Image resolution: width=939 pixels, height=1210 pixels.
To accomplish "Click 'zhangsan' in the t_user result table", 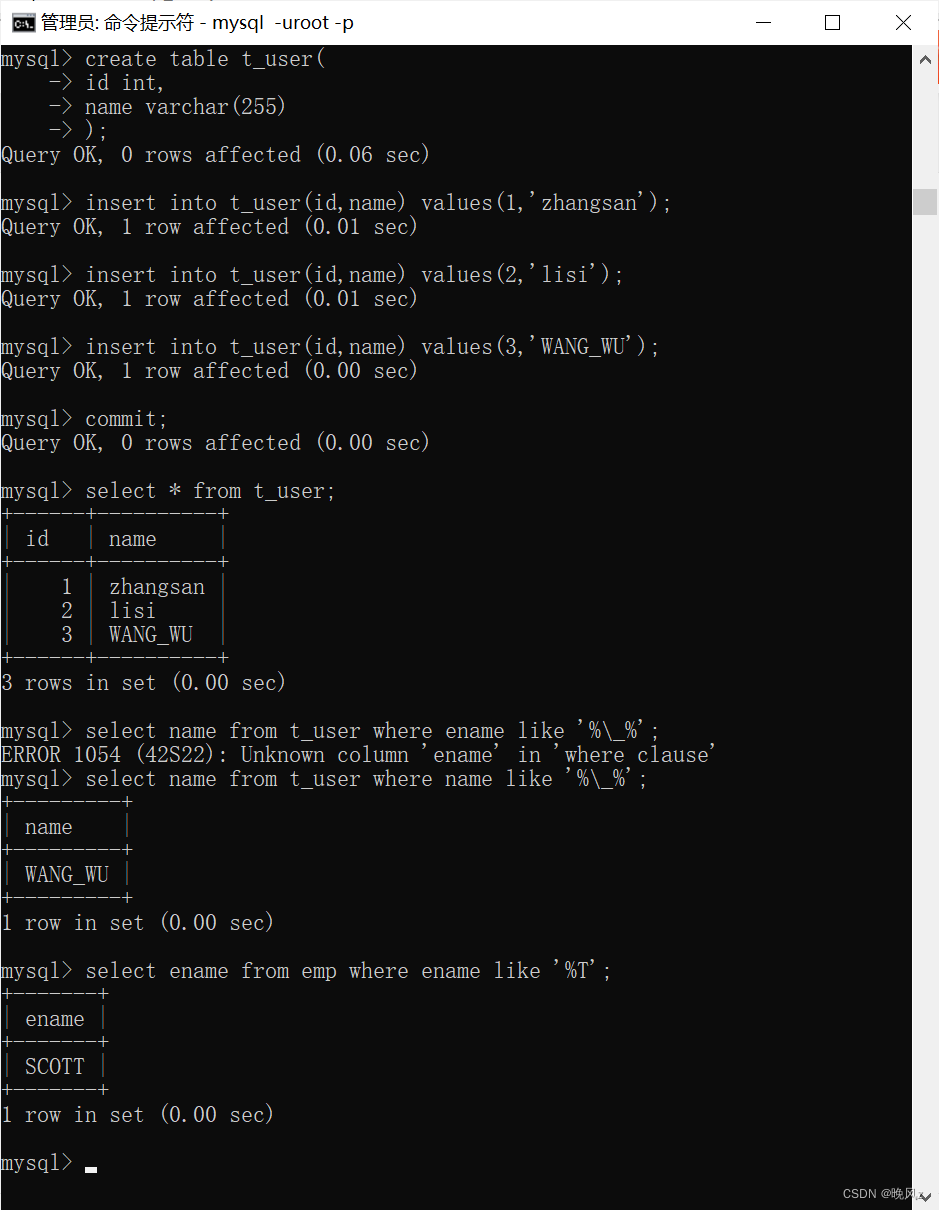I will (x=157, y=588).
